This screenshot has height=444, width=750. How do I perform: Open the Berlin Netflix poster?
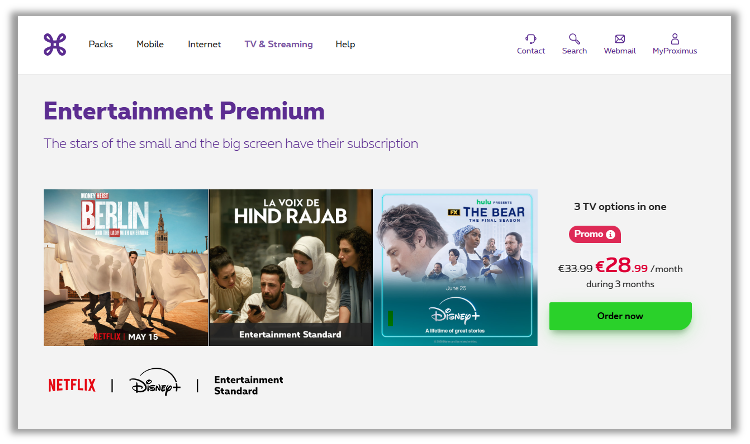126,267
